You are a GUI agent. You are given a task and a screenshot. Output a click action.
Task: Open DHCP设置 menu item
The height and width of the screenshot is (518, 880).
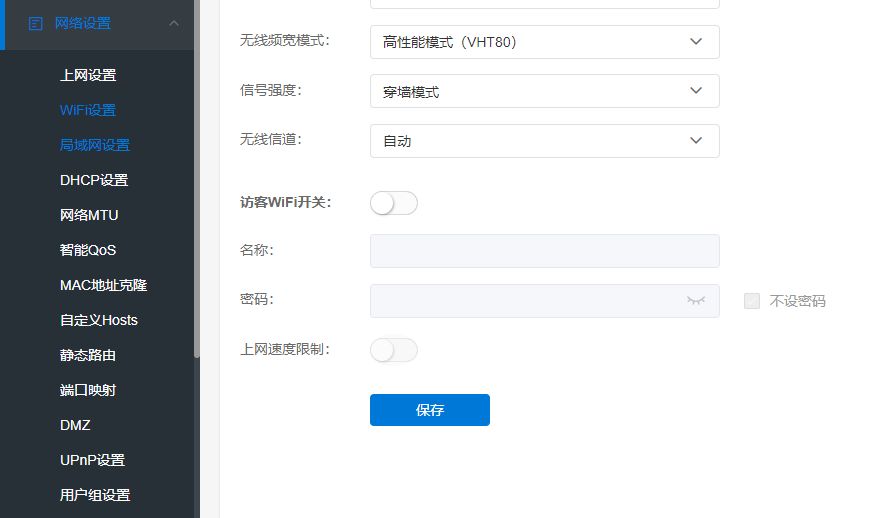tap(94, 180)
